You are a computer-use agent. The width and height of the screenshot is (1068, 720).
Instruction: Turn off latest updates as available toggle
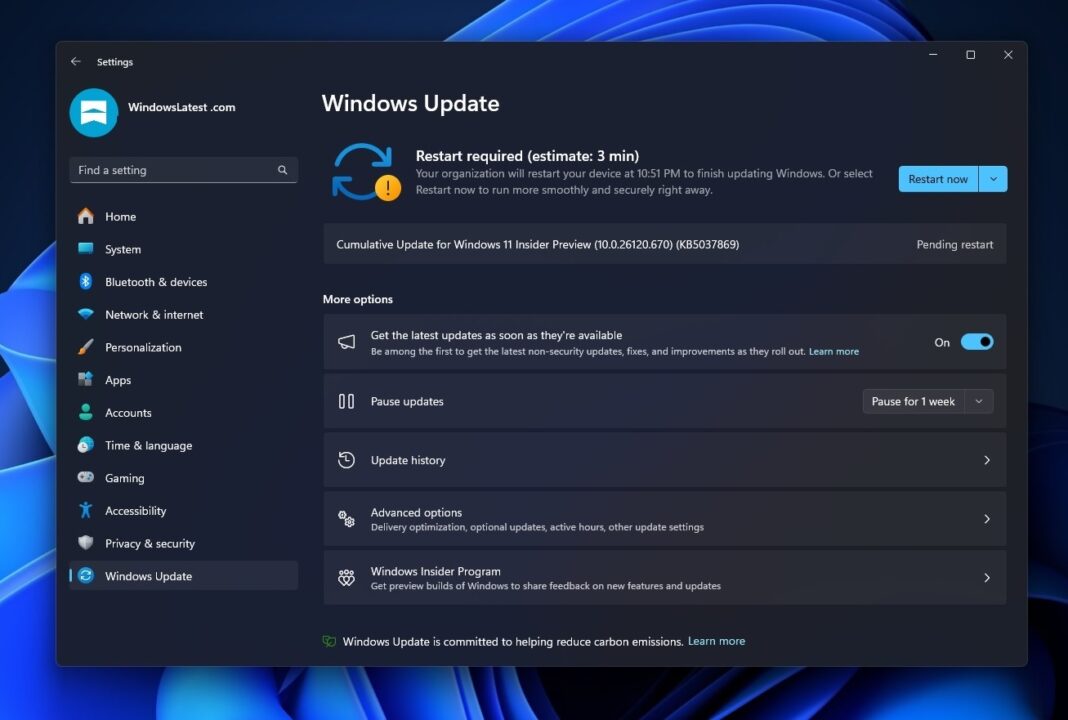point(977,341)
